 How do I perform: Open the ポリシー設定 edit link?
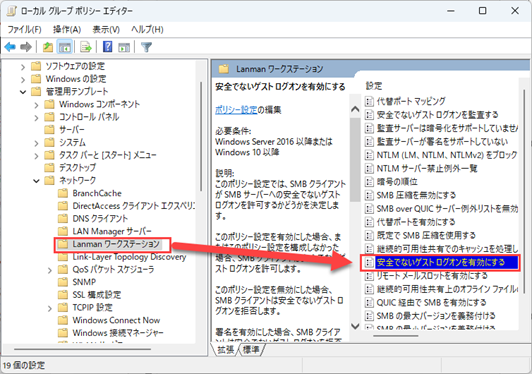coord(236,110)
